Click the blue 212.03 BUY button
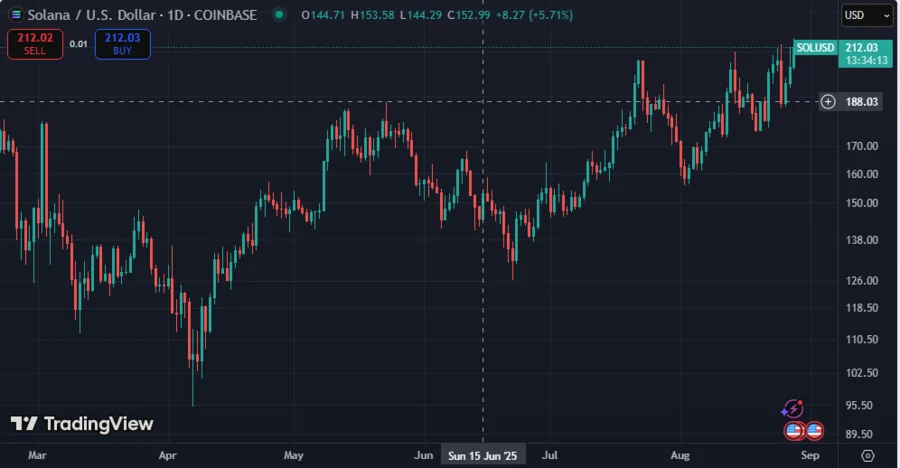 122,44
